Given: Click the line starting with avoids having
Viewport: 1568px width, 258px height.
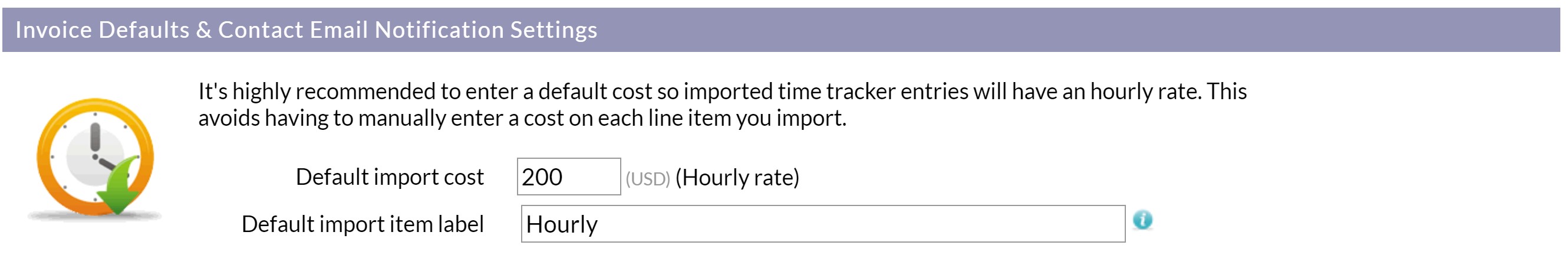Looking at the screenshot, I should coord(522,117).
